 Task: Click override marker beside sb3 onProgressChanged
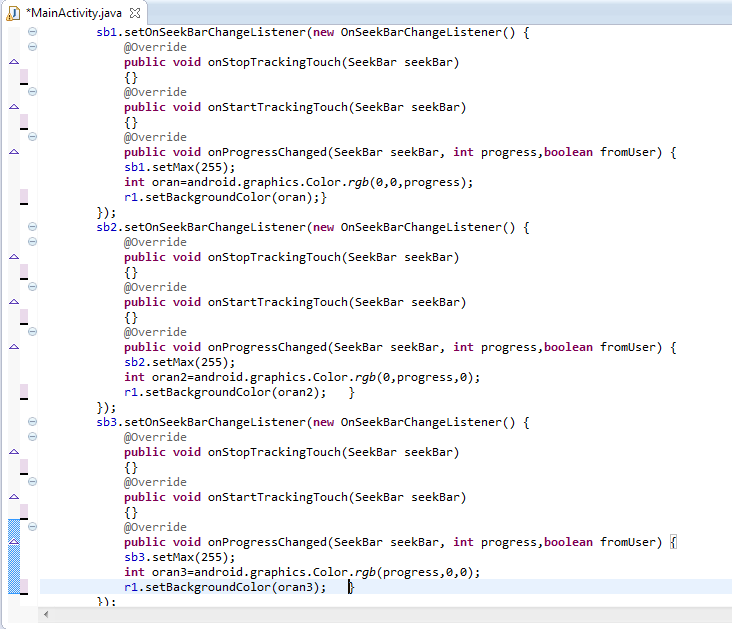tap(13, 542)
